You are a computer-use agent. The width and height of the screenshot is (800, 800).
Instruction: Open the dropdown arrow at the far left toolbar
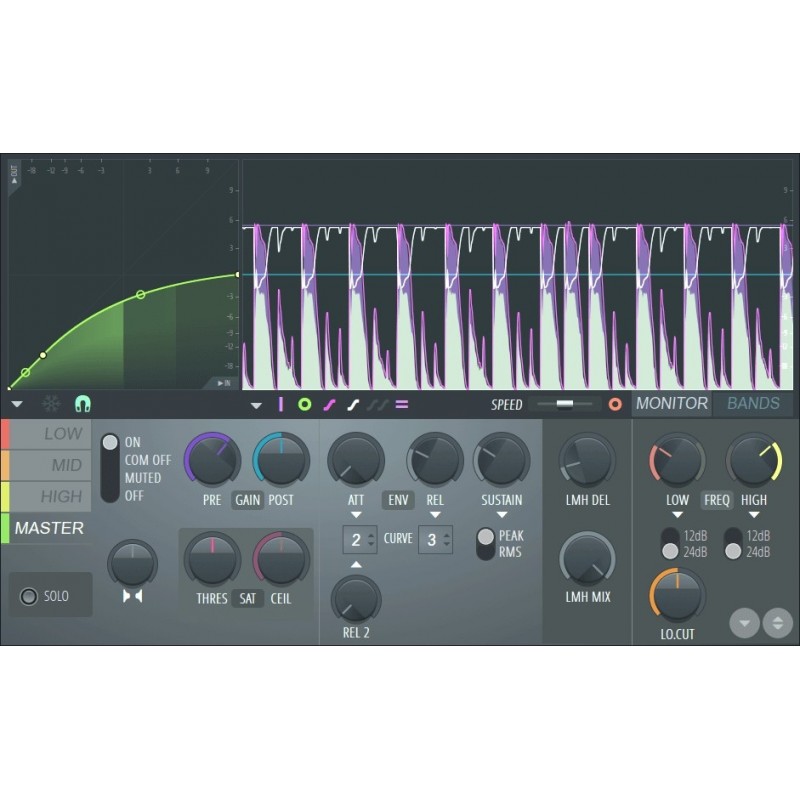coord(17,403)
